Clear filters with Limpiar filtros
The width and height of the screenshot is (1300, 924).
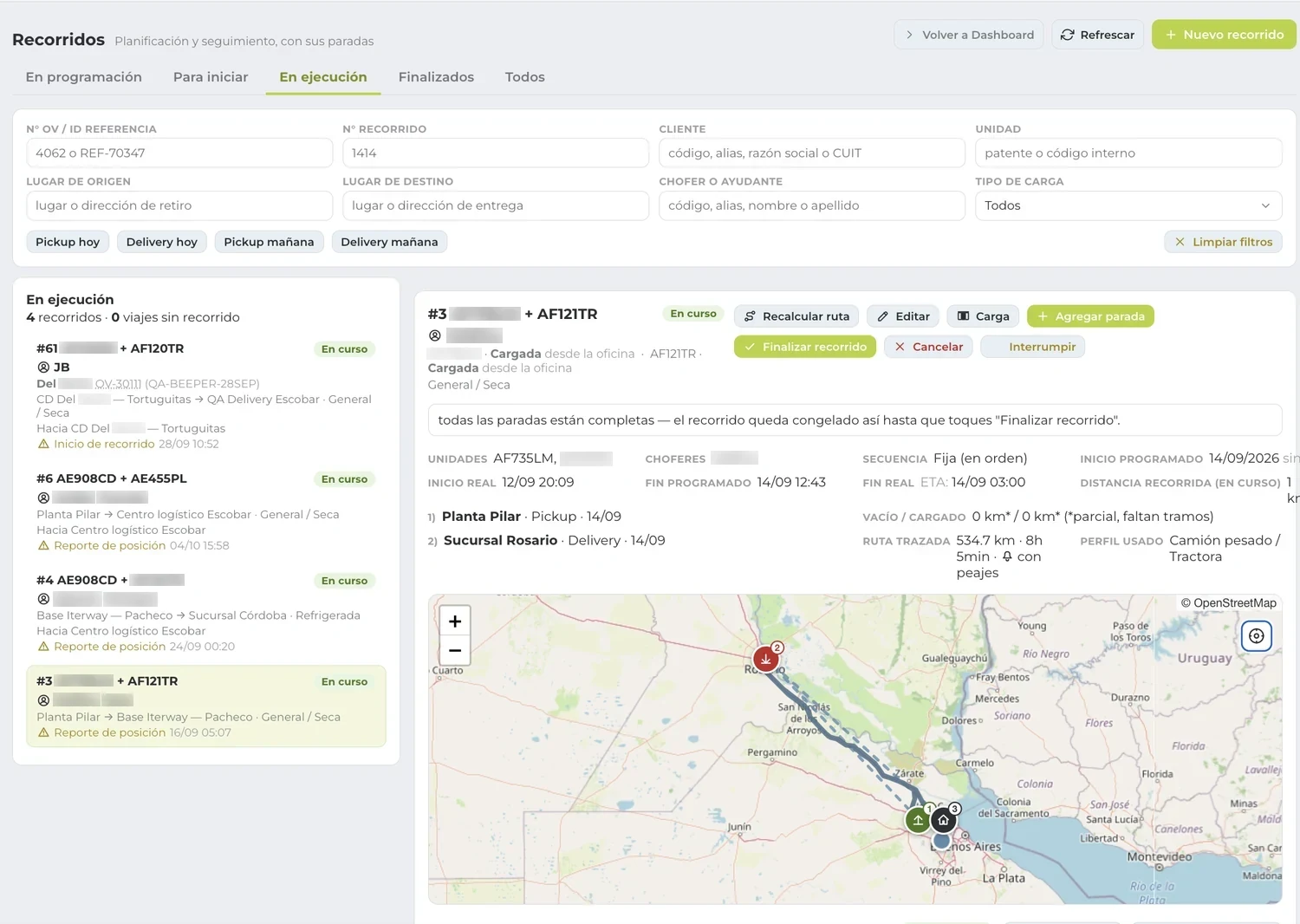click(x=1223, y=242)
